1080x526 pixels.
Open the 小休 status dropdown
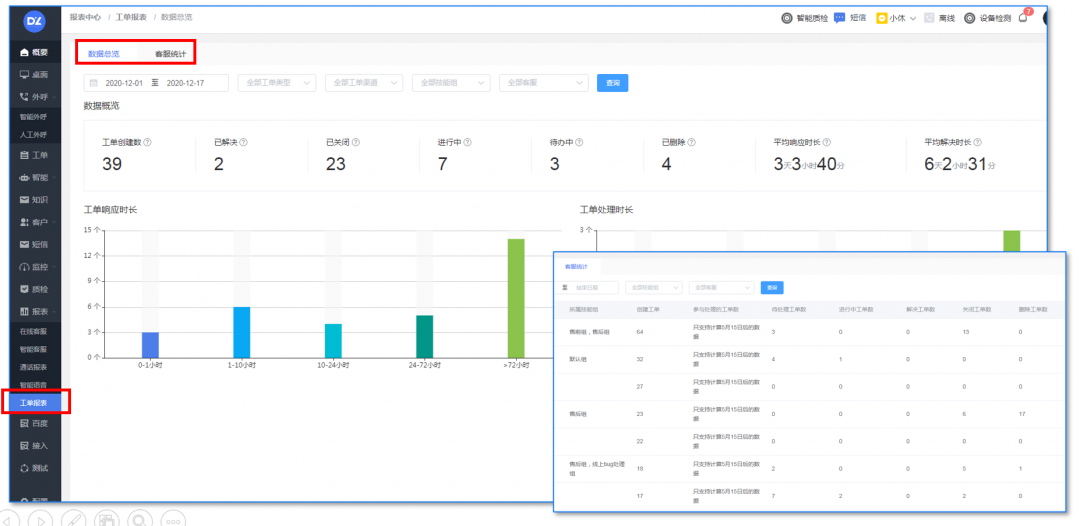(896, 18)
